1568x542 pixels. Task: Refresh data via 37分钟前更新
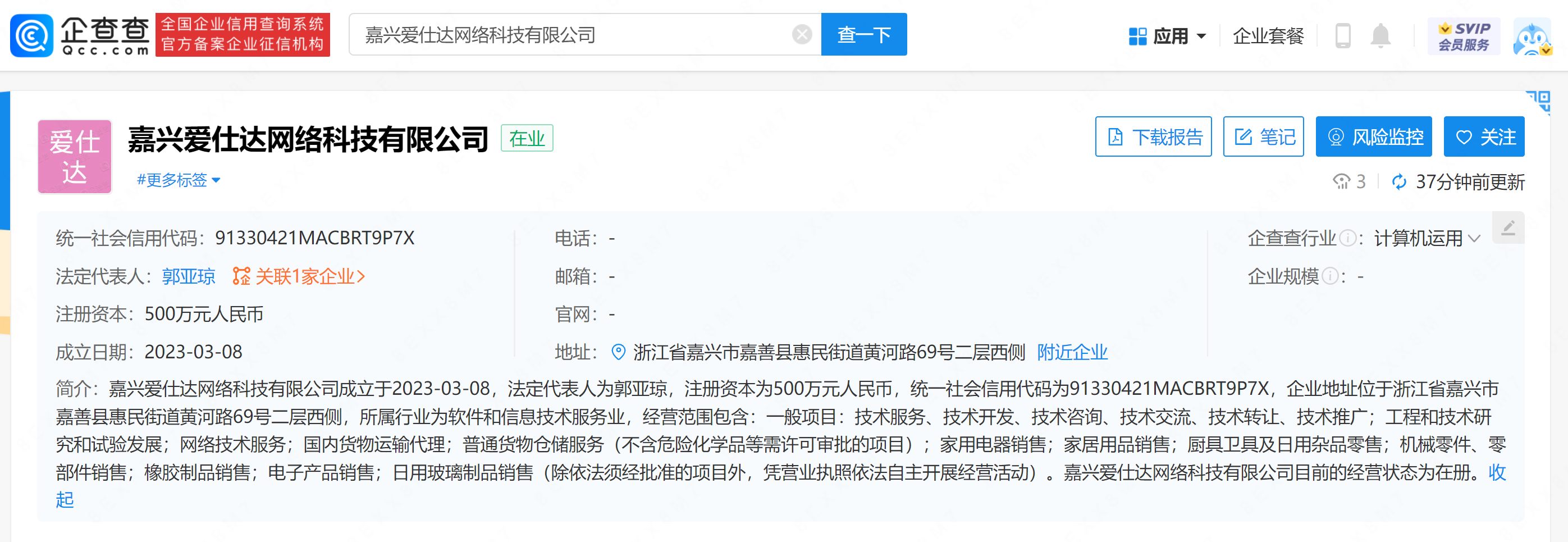[x=1458, y=181]
